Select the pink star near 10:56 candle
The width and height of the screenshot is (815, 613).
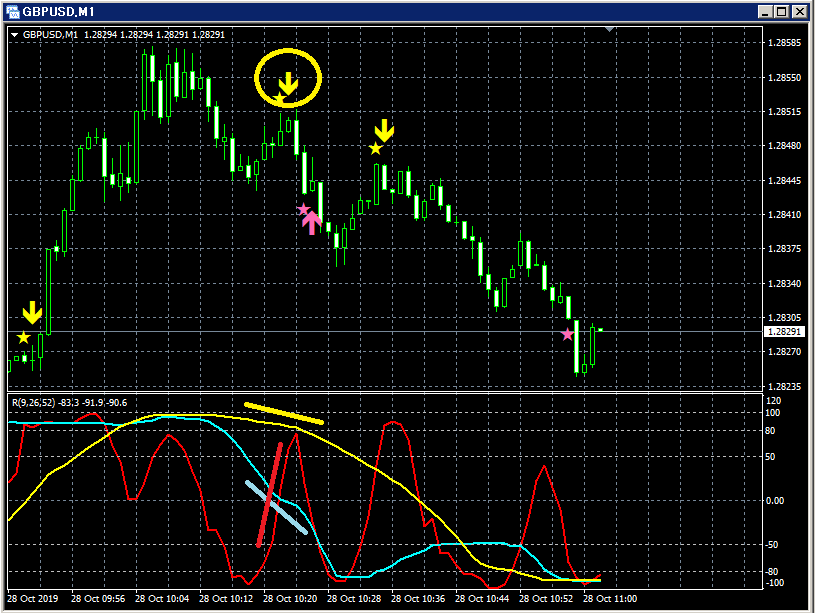[568, 334]
